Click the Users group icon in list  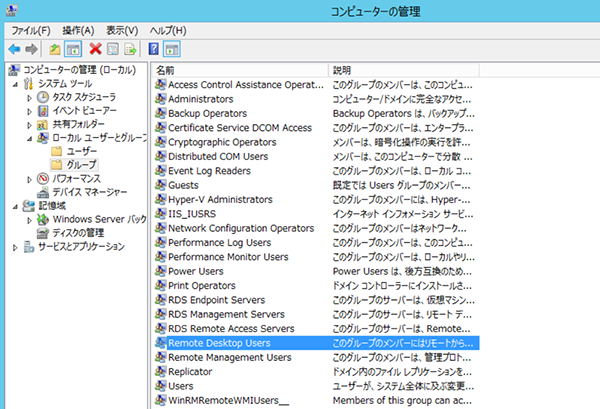pos(160,386)
